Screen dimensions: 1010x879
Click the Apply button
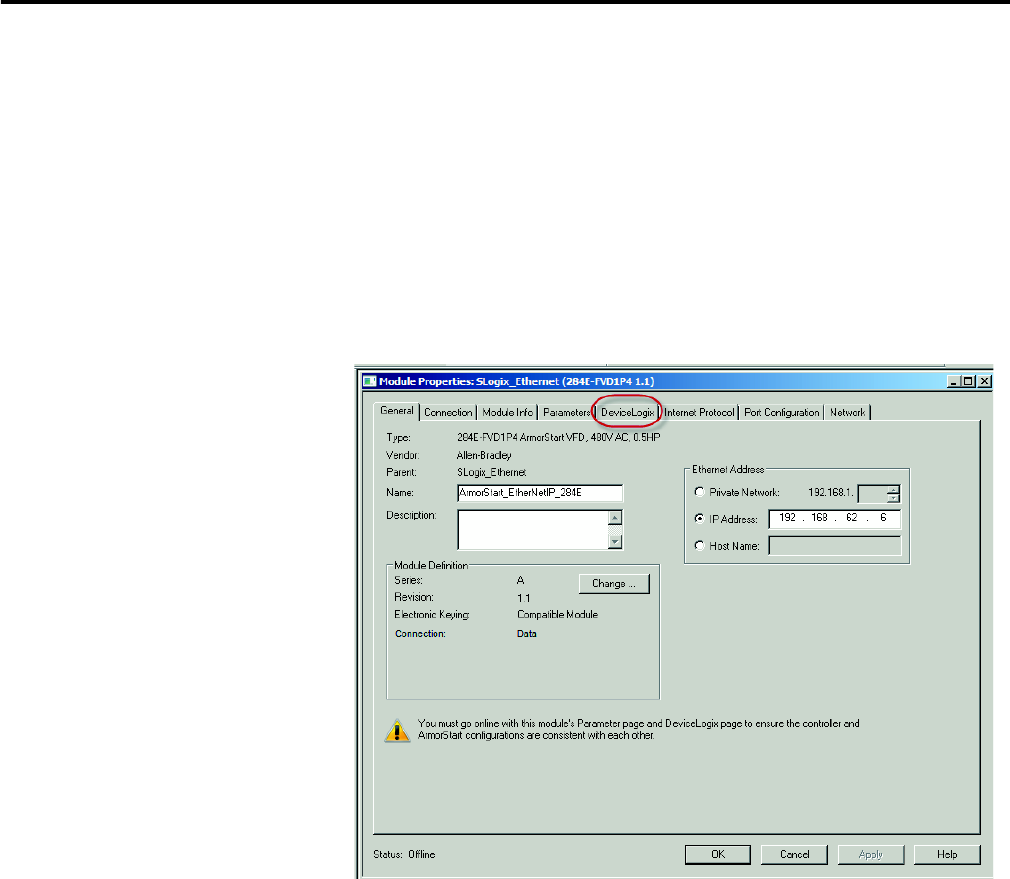tap(871, 855)
